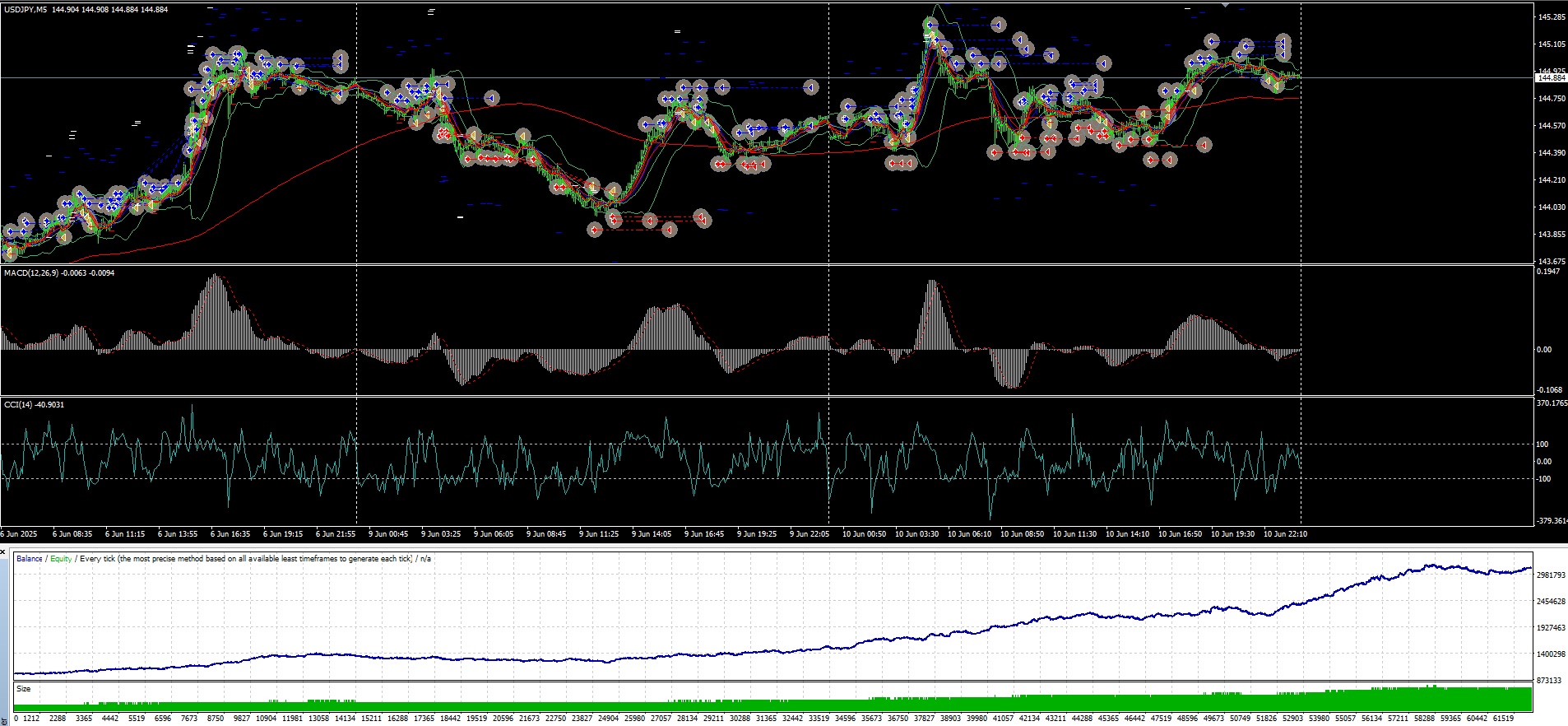The width and height of the screenshot is (1568, 726).
Task: Click the time axis label 10 Jun 00:50
Action: click(864, 534)
